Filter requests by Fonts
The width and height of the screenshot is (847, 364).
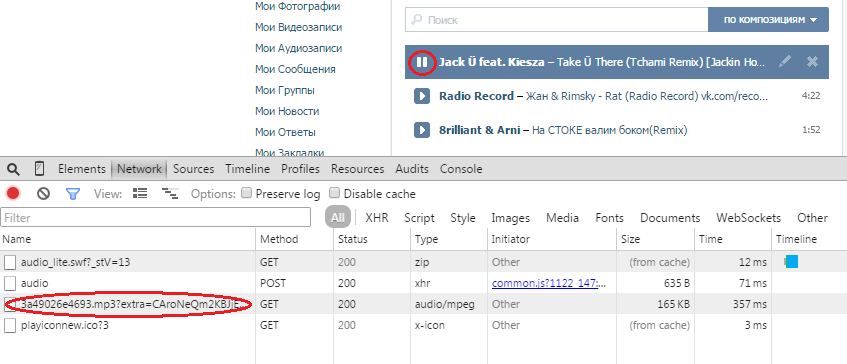[x=609, y=218]
